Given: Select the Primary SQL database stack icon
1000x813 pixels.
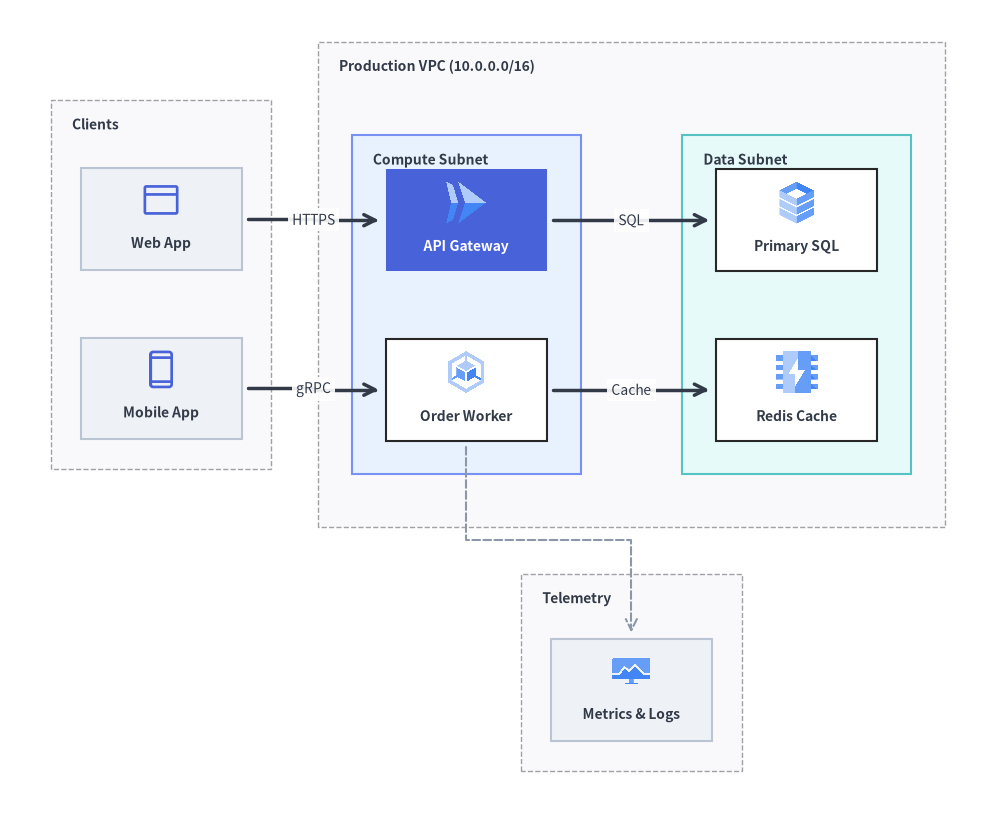Looking at the screenshot, I should (796, 203).
